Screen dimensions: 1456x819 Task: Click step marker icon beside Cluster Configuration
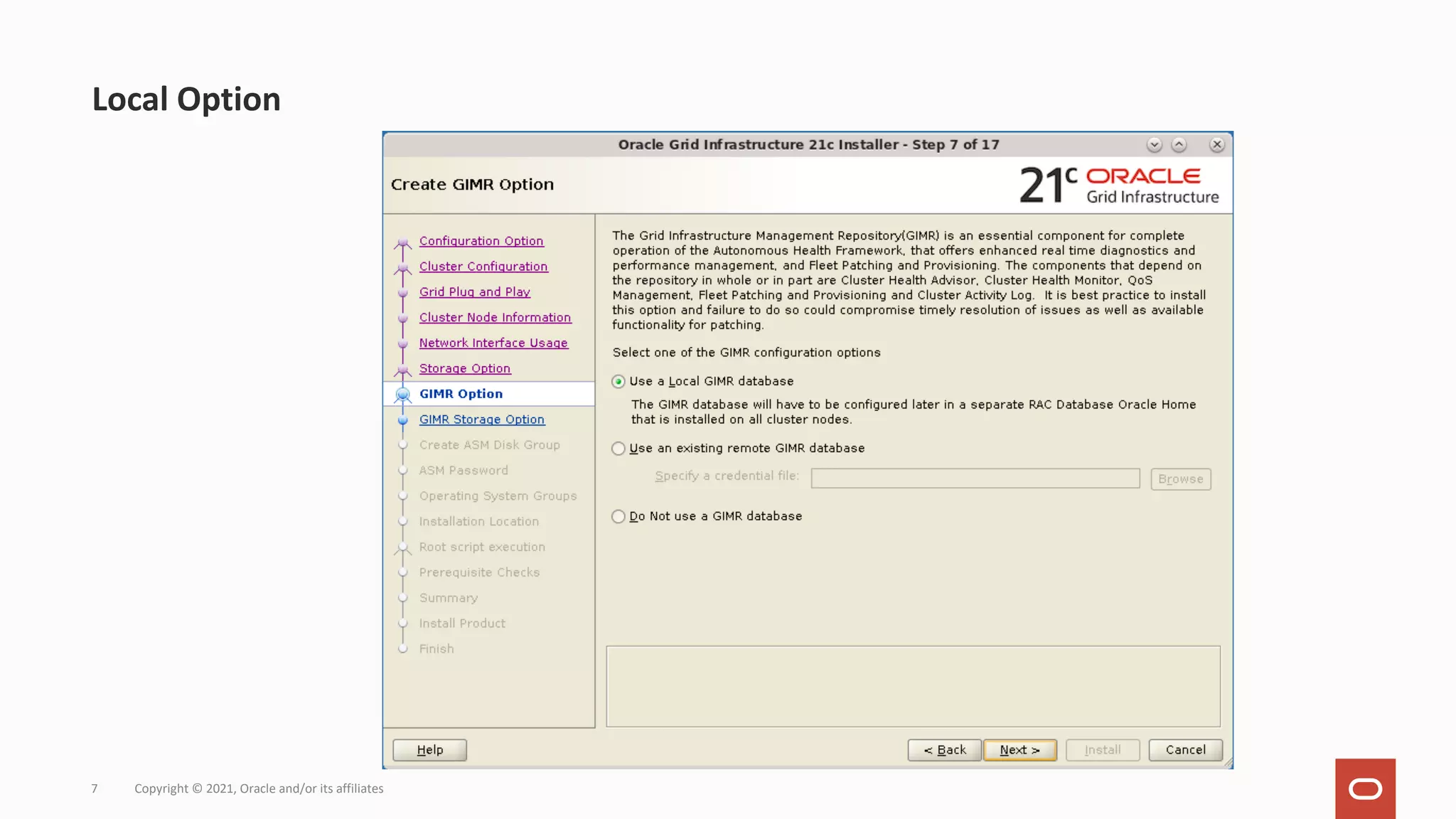point(402,268)
